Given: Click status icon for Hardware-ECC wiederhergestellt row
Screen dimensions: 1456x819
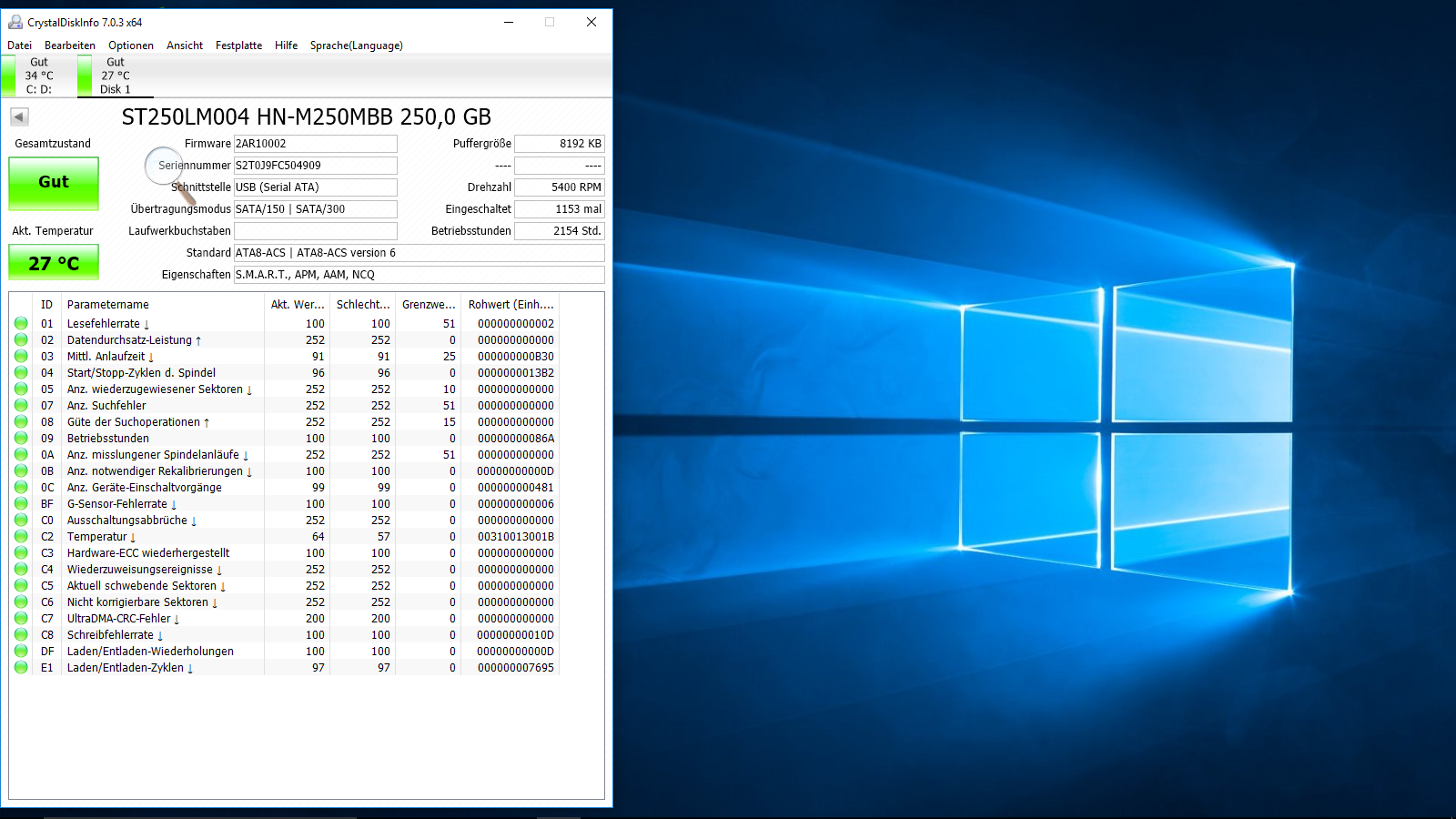Looking at the screenshot, I should pyautogui.click(x=21, y=552).
